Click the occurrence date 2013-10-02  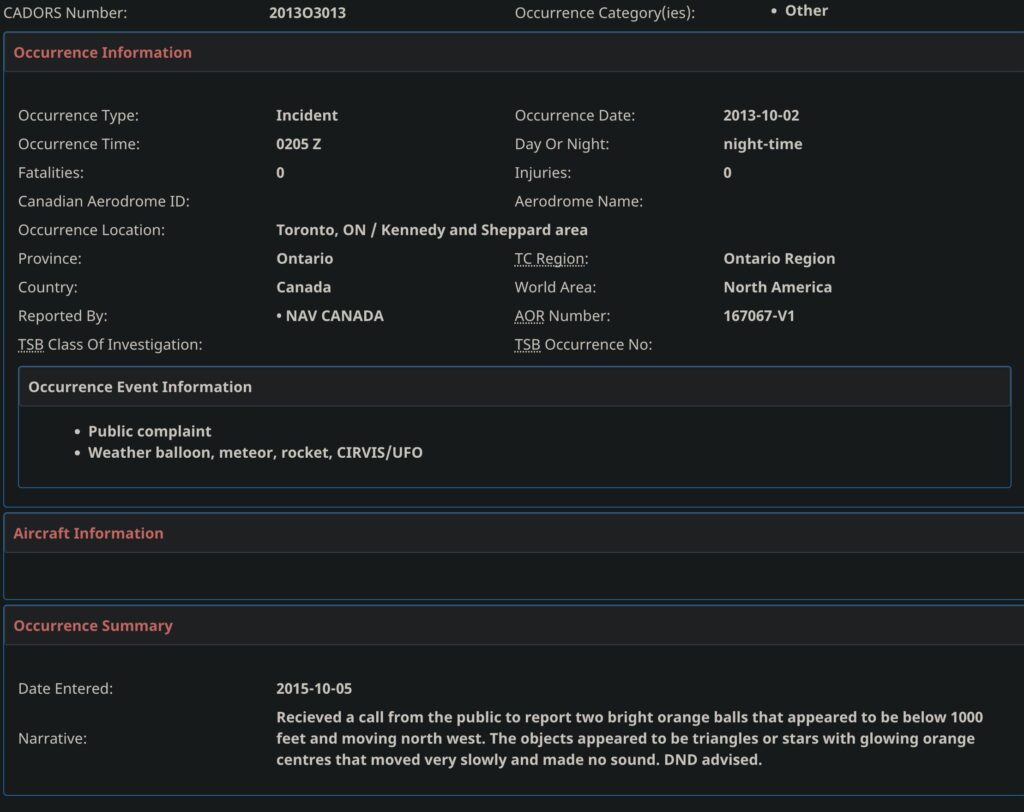tap(761, 115)
